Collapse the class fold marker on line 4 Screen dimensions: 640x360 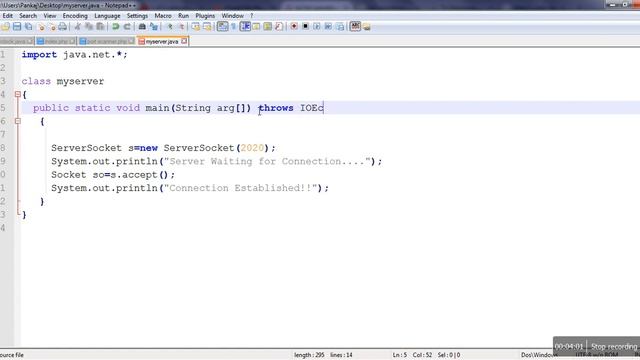coord(18,94)
